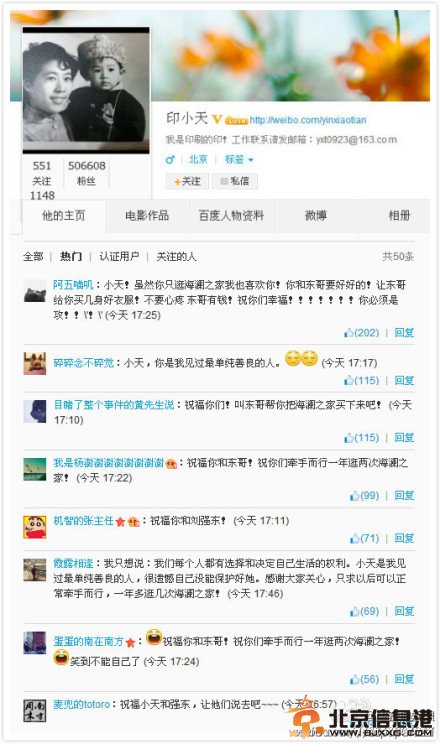The image size is (440, 744).
Task: Open 阿五喵叽's avatar thumbnail
Action: point(35,290)
